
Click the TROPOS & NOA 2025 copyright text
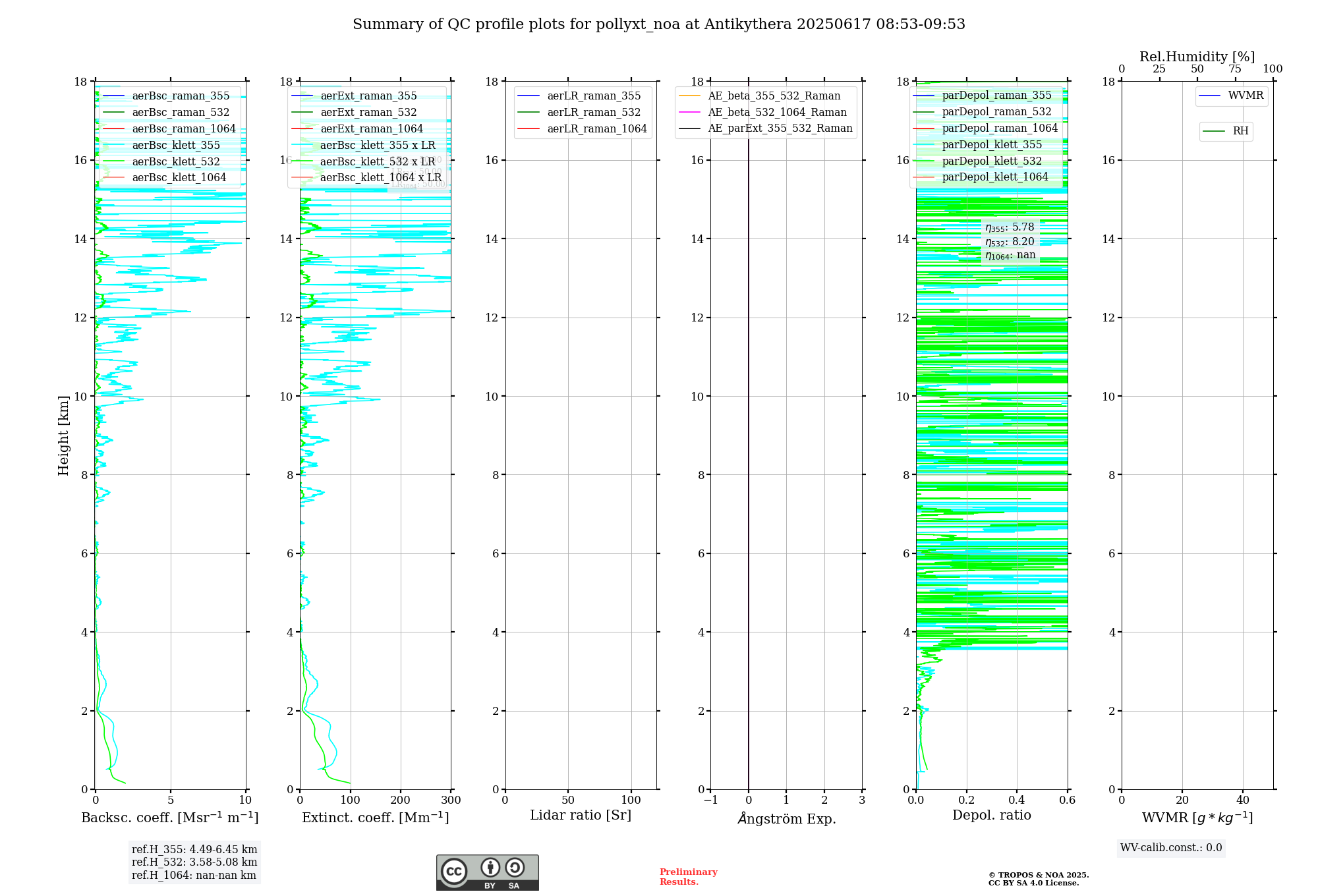pos(1039,876)
